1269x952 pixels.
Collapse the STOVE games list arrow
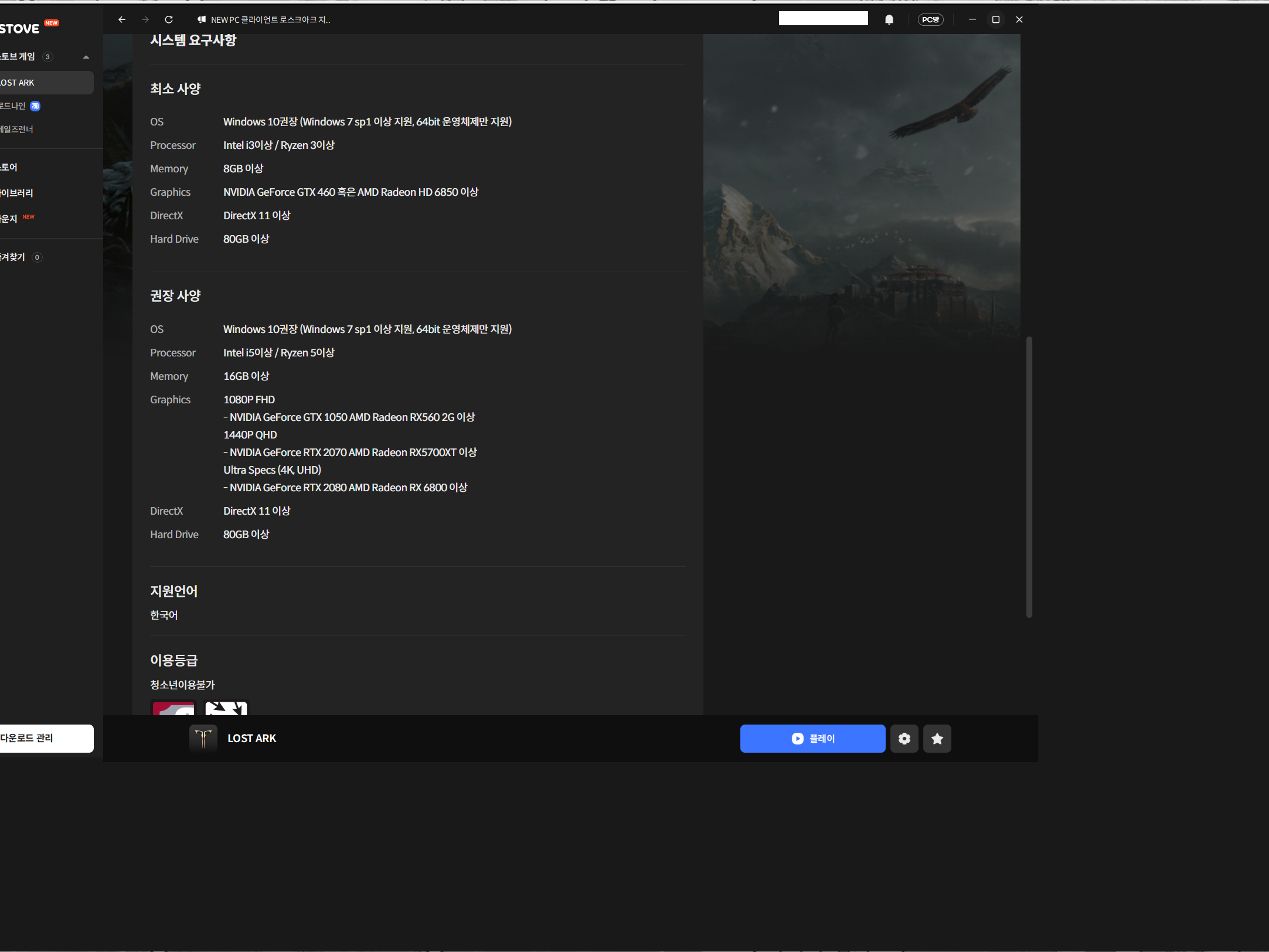pos(86,57)
